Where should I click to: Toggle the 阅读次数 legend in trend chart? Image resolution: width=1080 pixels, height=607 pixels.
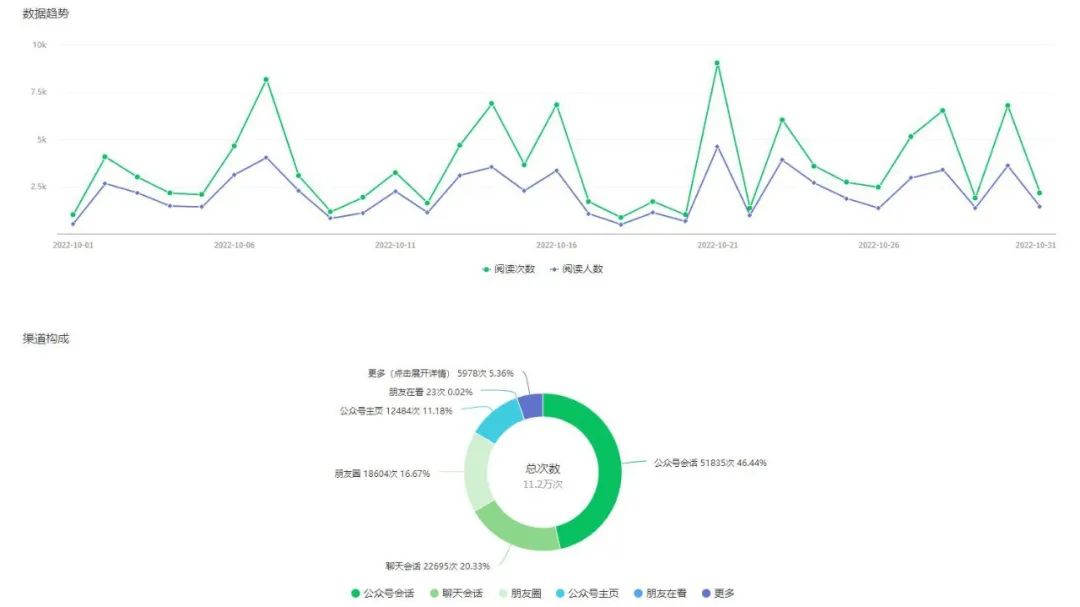point(508,269)
